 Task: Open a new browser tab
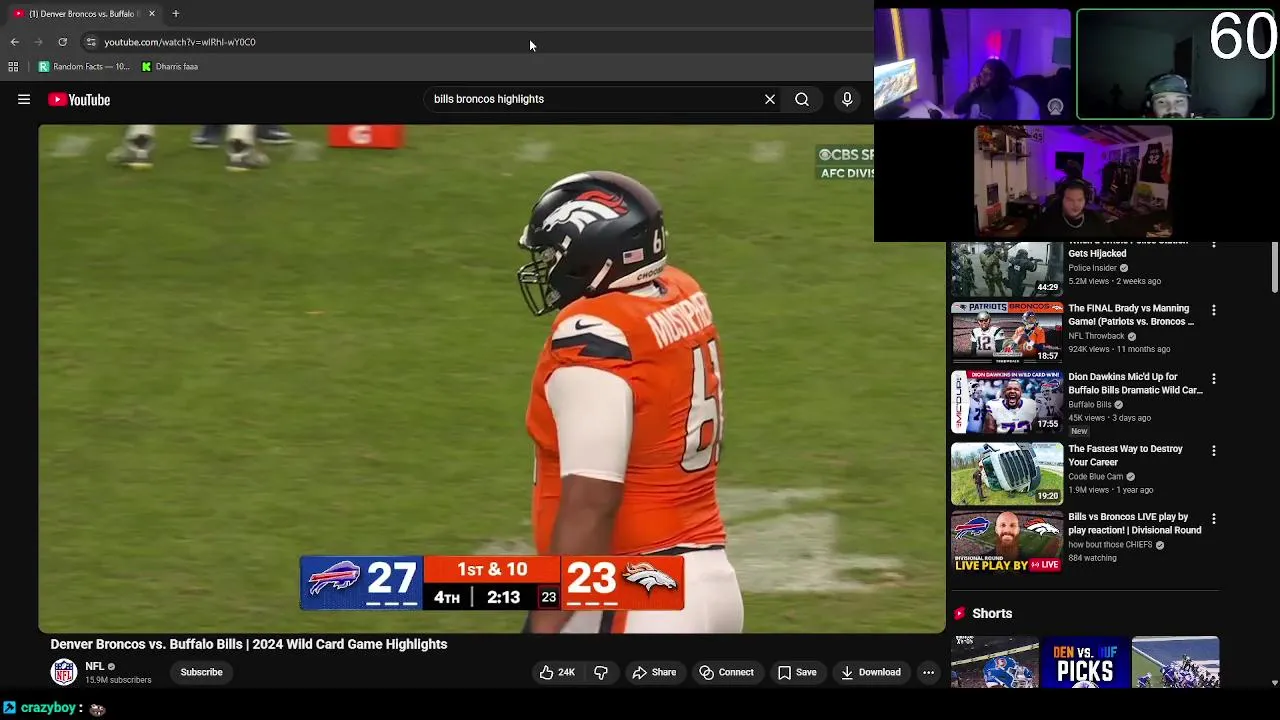coord(176,14)
